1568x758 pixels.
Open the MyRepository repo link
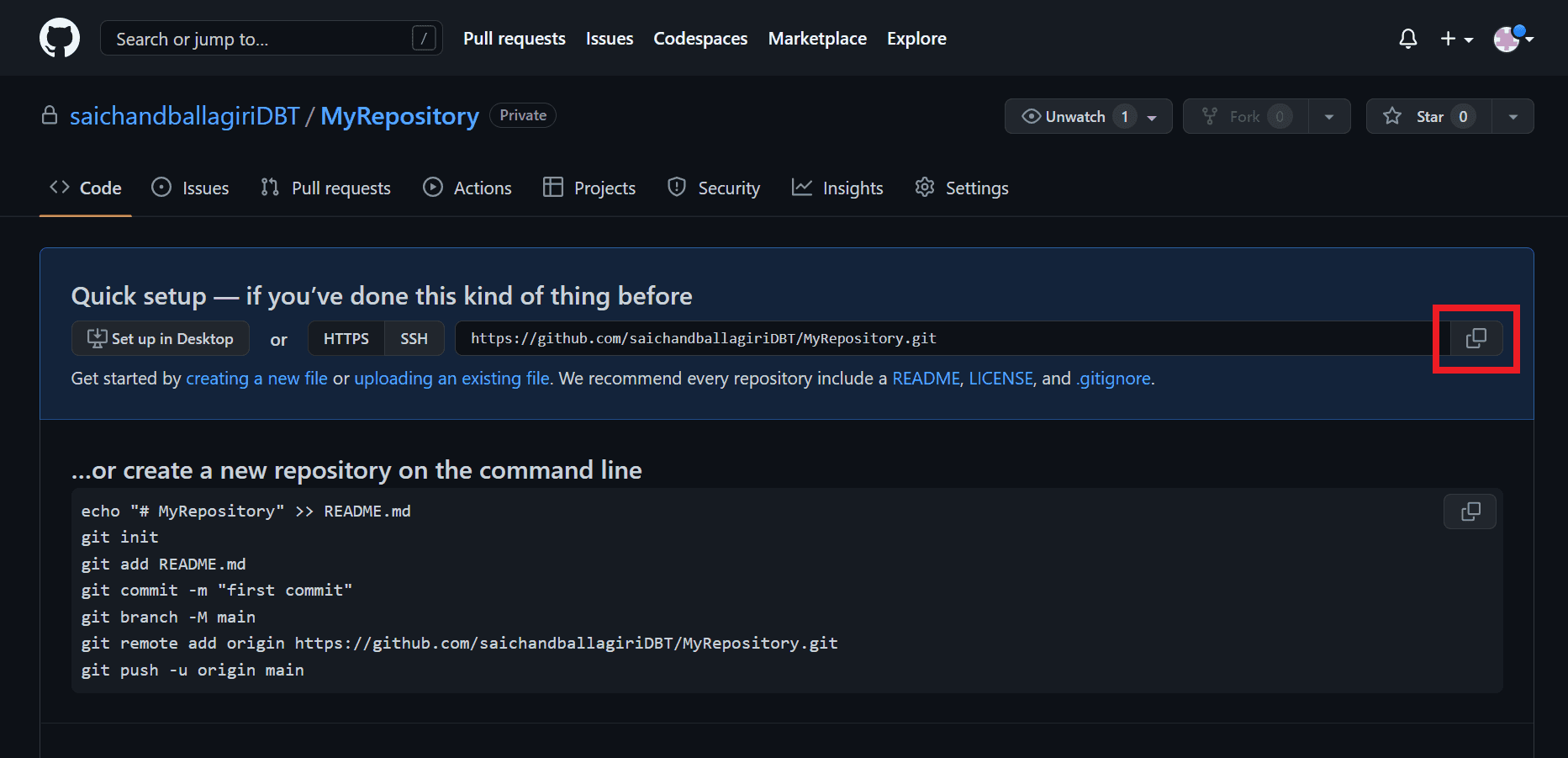click(x=399, y=116)
